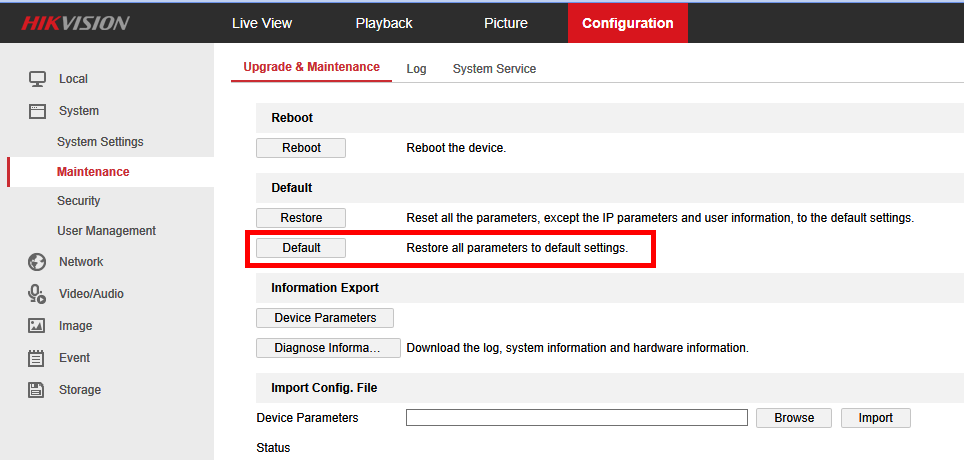Click the Import button
The height and width of the screenshot is (460, 964).
[875, 418]
